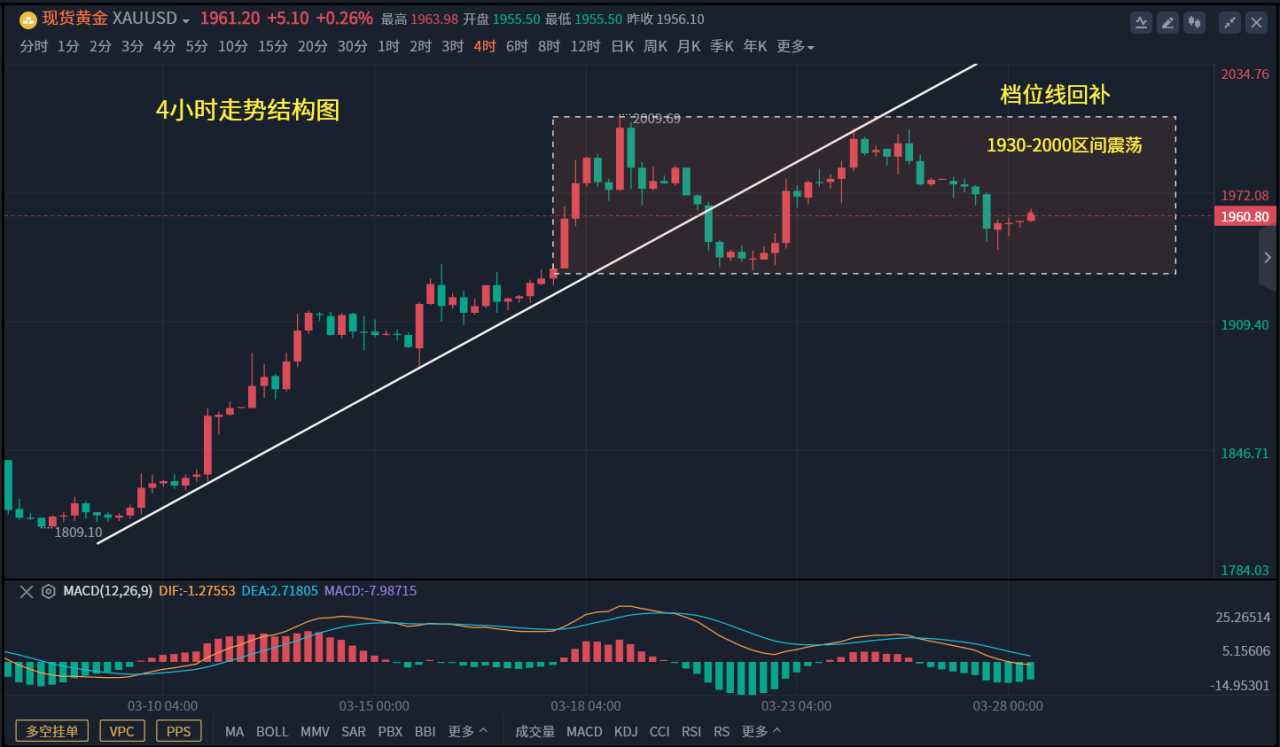Click the shrink arrows collapse icon

1231,21
